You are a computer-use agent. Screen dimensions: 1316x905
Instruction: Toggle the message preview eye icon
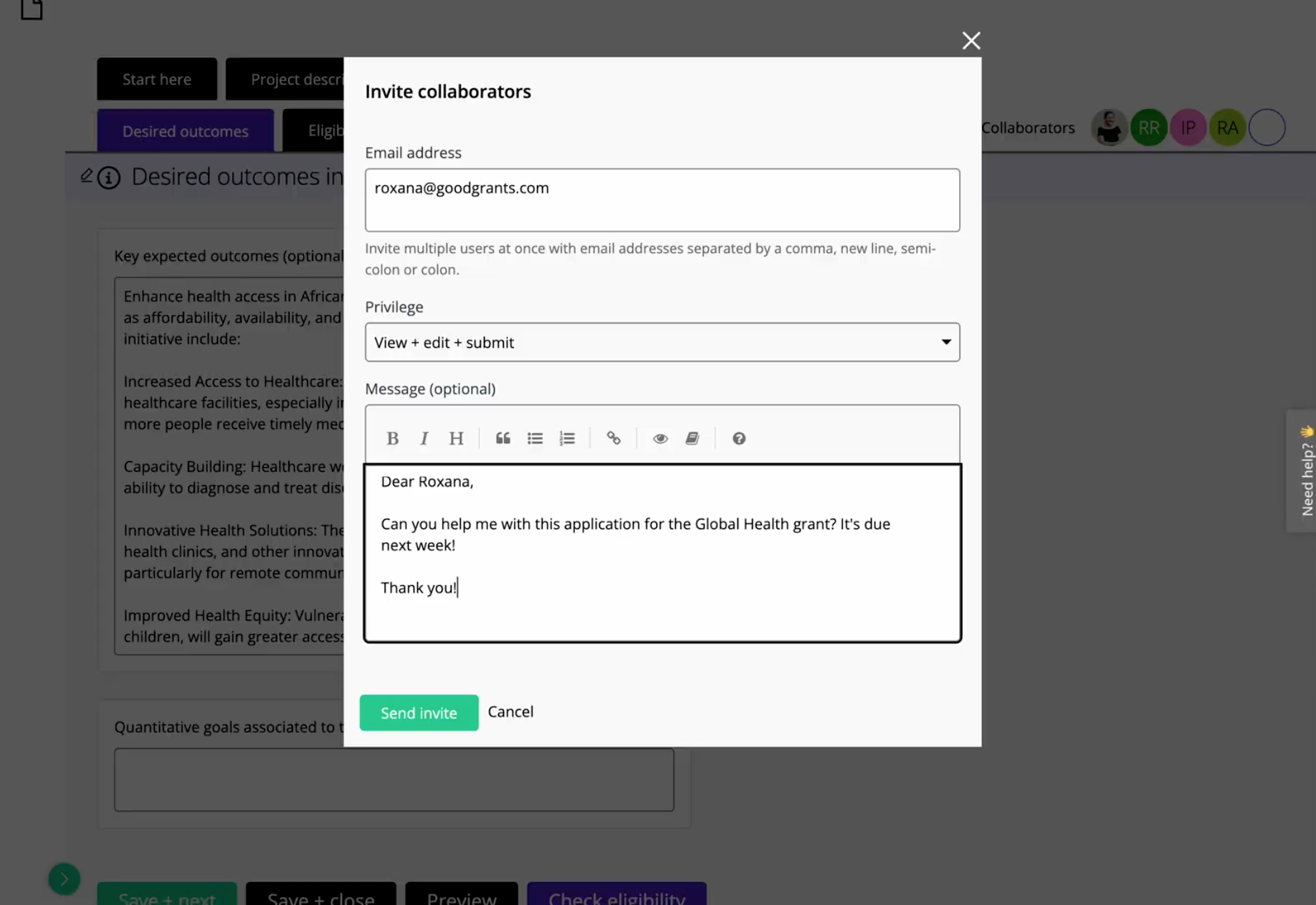point(660,438)
